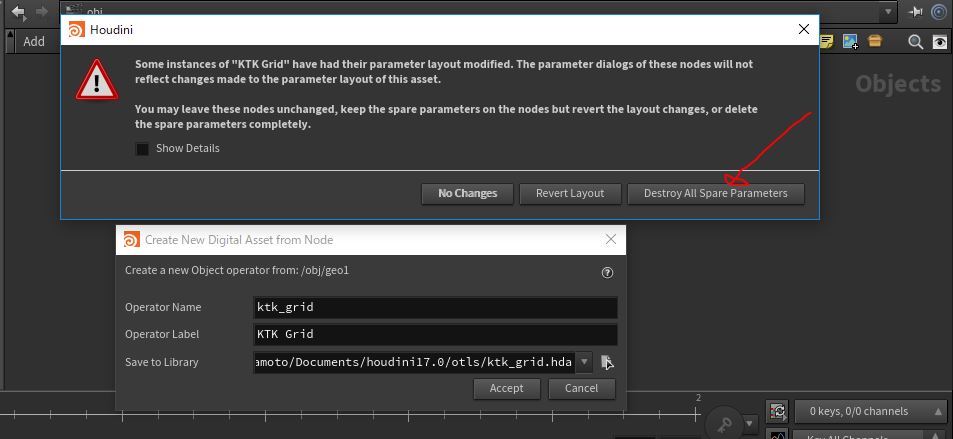
Task: Click the forward navigation arrow in network editor
Action: coord(41,12)
